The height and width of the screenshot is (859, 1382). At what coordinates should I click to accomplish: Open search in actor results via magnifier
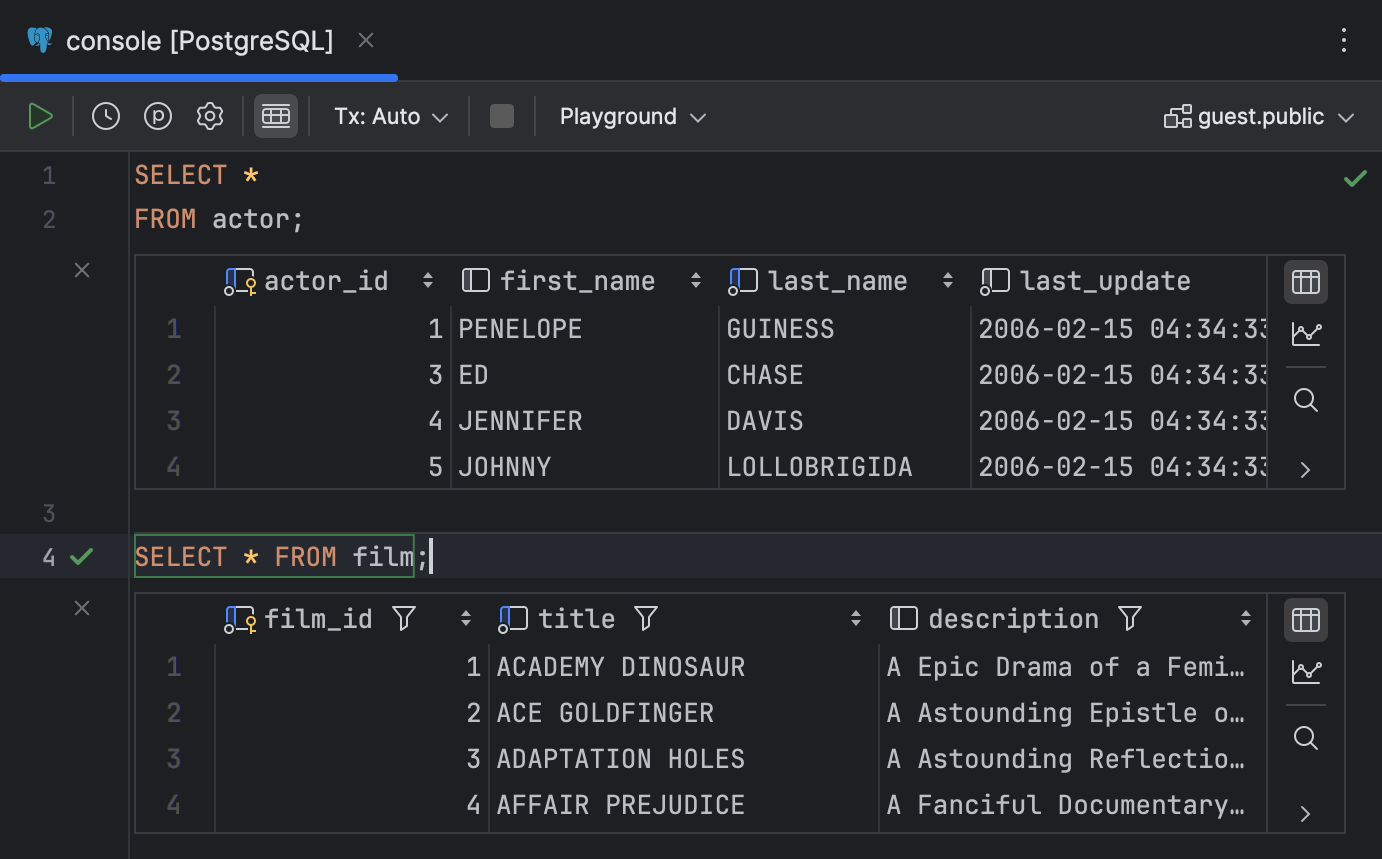tap(1305, 399)
